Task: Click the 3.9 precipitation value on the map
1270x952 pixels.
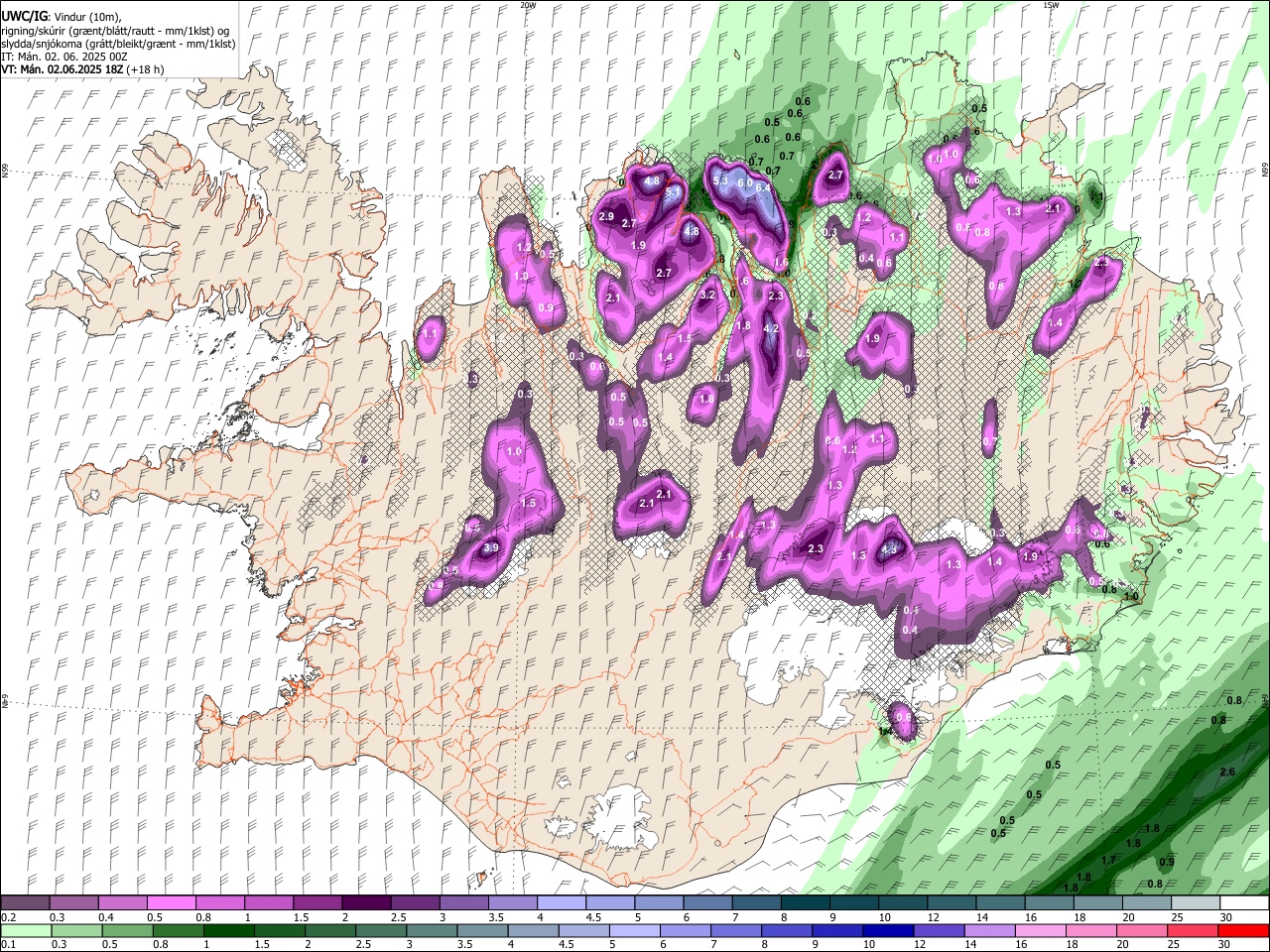Action: click(x=490, y=547)
